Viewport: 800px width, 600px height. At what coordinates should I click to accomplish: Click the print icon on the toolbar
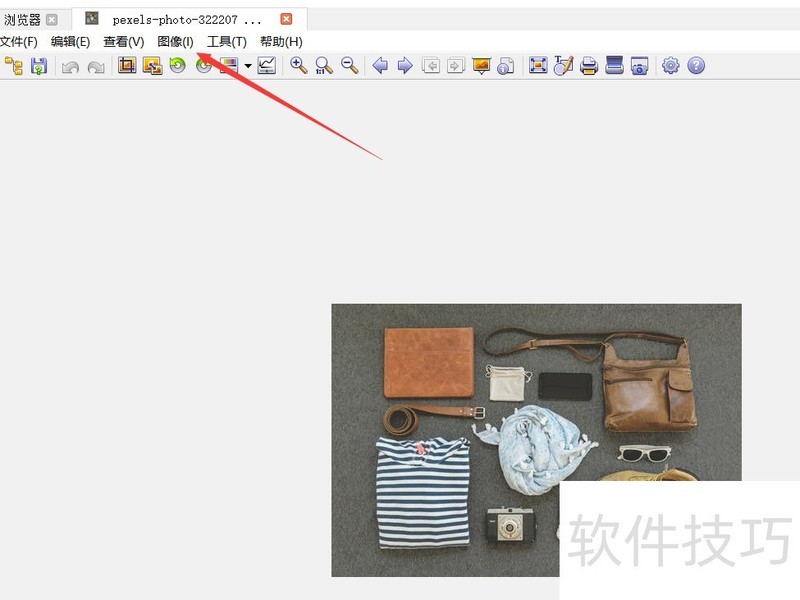tap(588, 66)
